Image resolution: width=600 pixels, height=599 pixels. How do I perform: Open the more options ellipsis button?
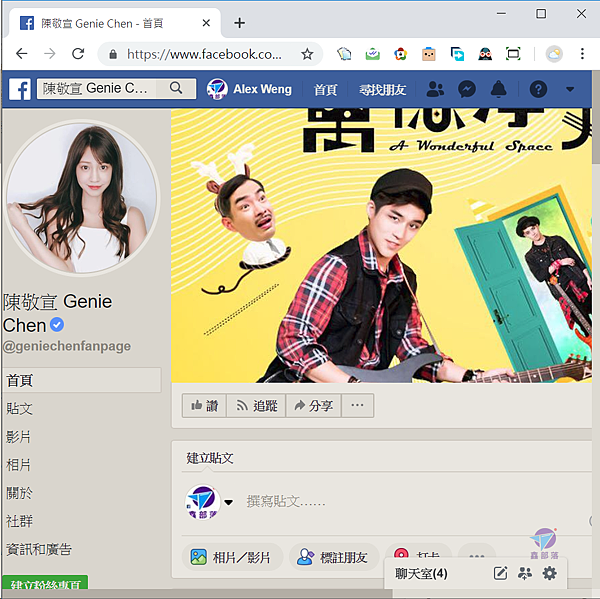(x=357, y=405)
